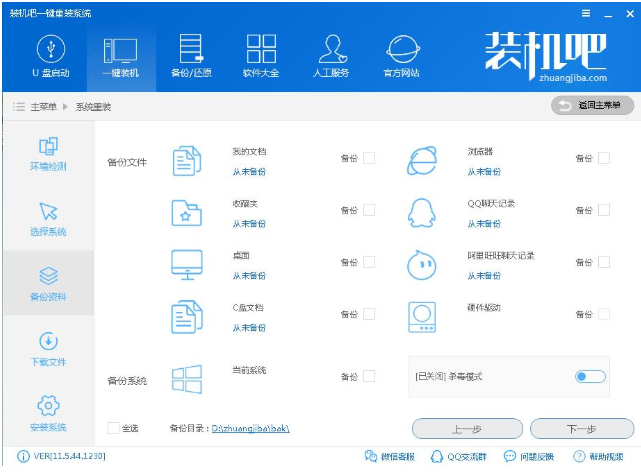Click the 返回主菜单 button
Viewport: 641px width, 472px height.
(592, 105)
